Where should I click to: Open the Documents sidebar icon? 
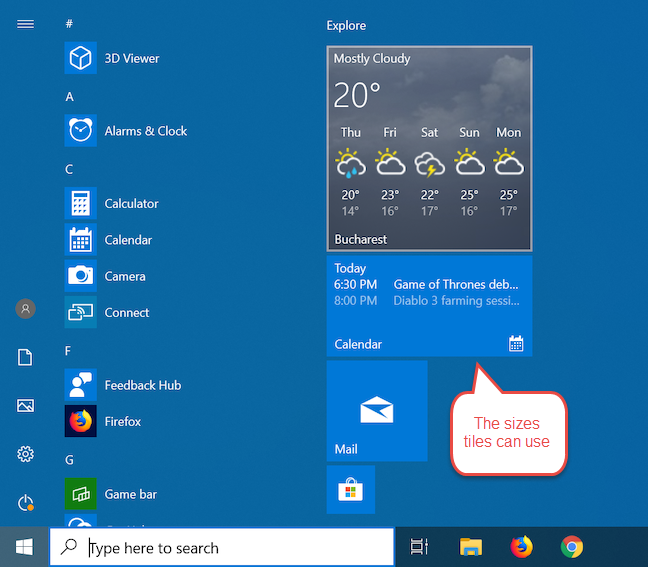25,357
